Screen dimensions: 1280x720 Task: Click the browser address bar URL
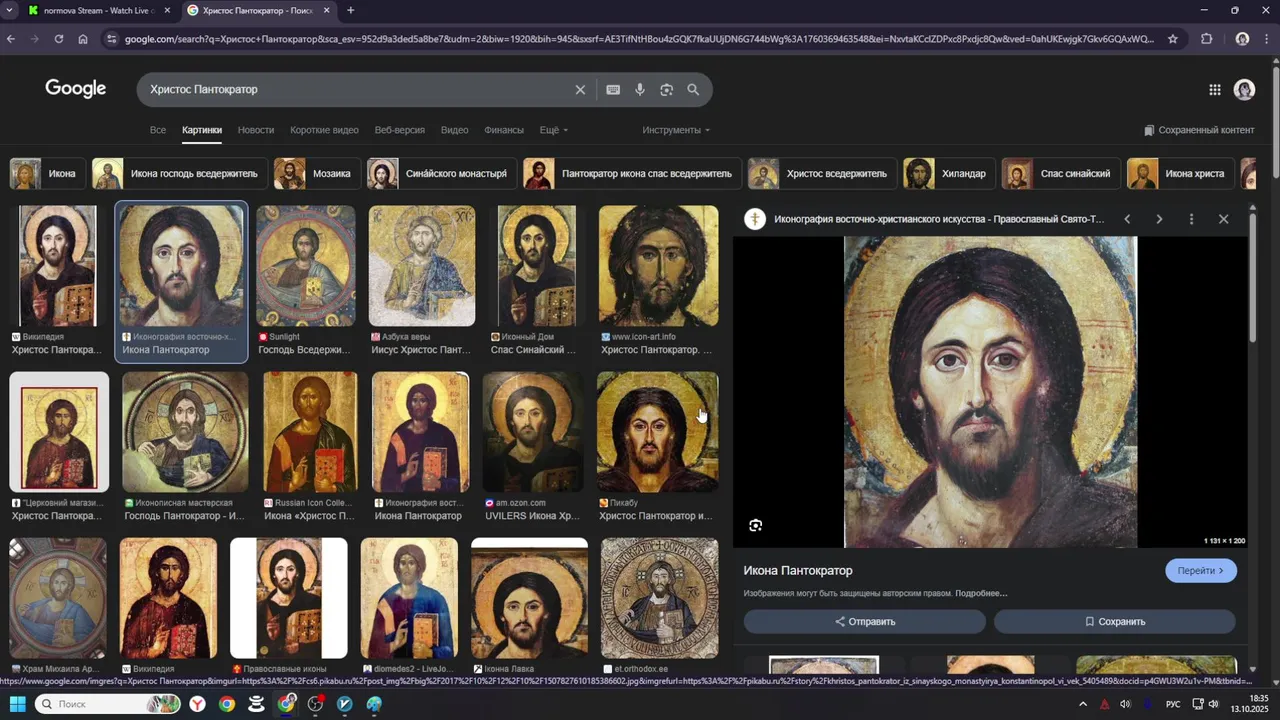click(x=640, y=39)
